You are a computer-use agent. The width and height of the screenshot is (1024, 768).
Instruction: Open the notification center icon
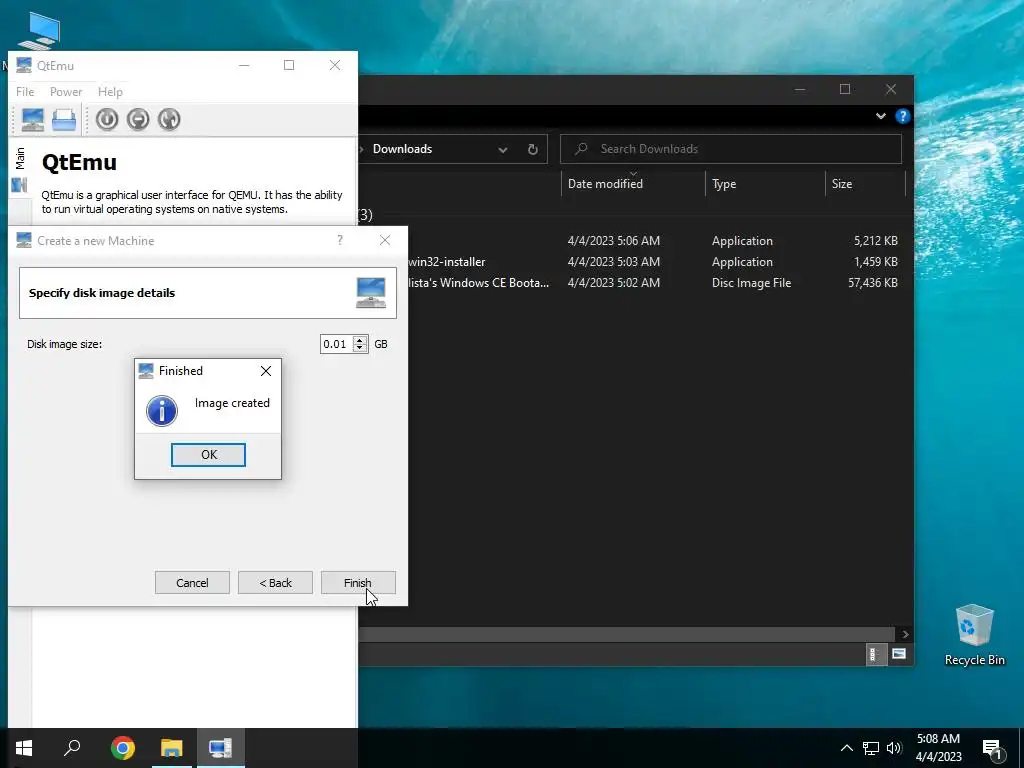point(992,749)
